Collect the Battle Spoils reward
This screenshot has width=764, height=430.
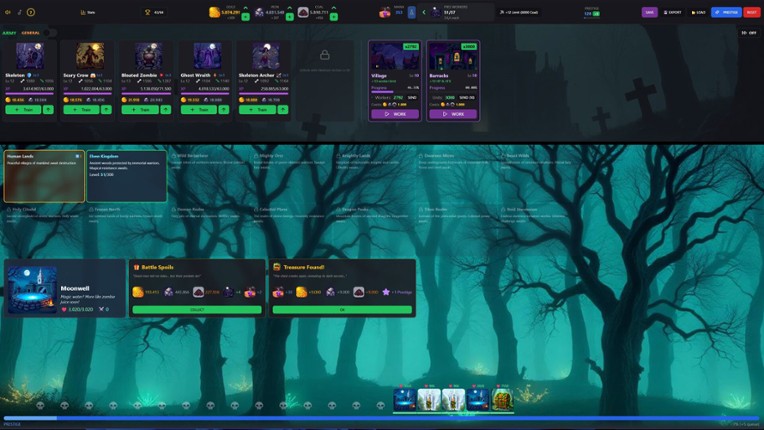[196, 310]
